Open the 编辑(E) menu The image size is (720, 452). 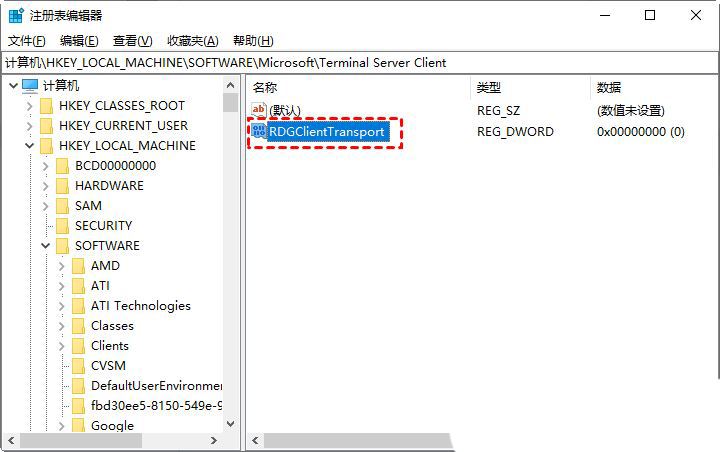coord(79,41)
